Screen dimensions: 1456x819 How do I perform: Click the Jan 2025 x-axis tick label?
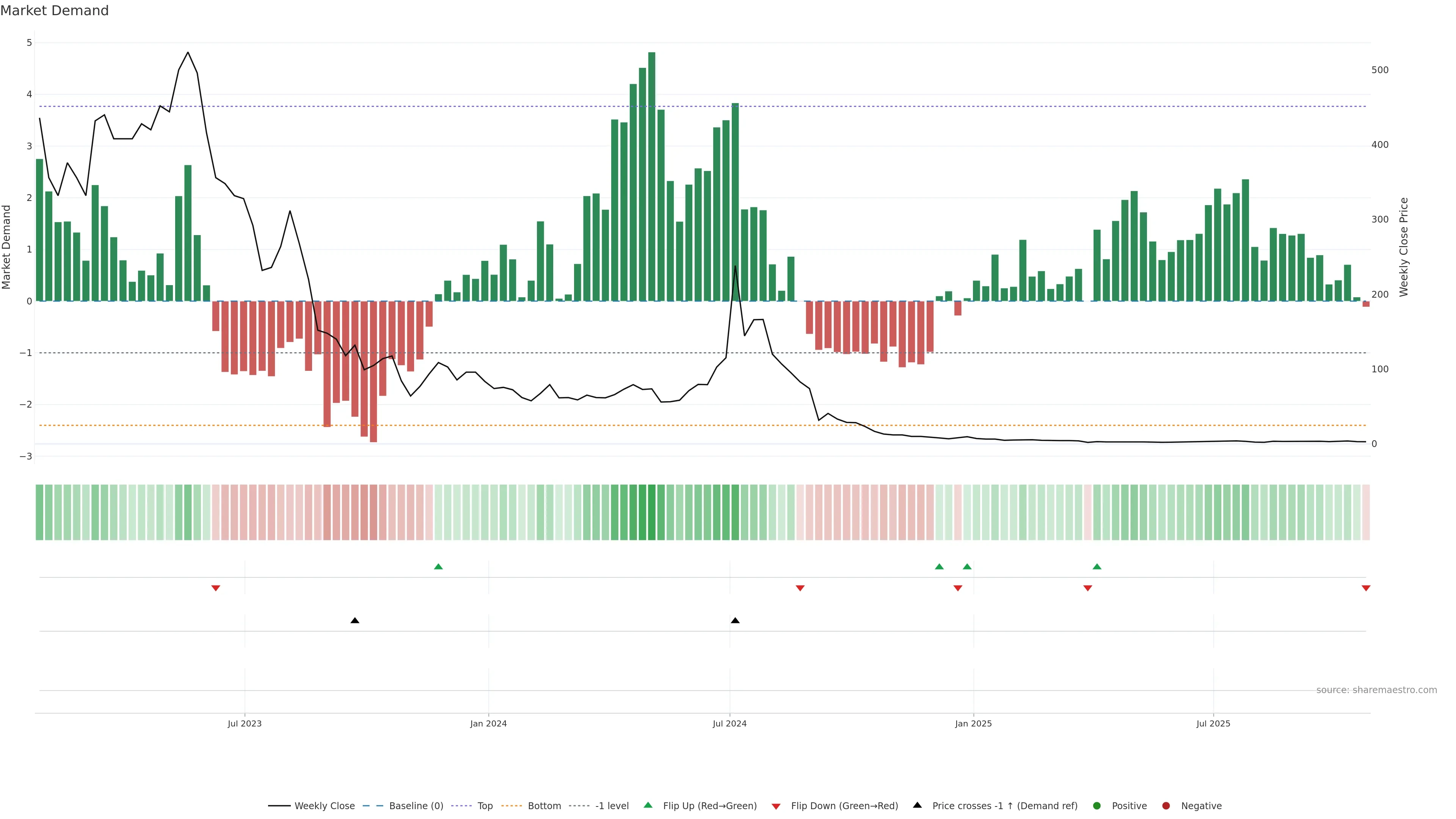pos(973,723)
